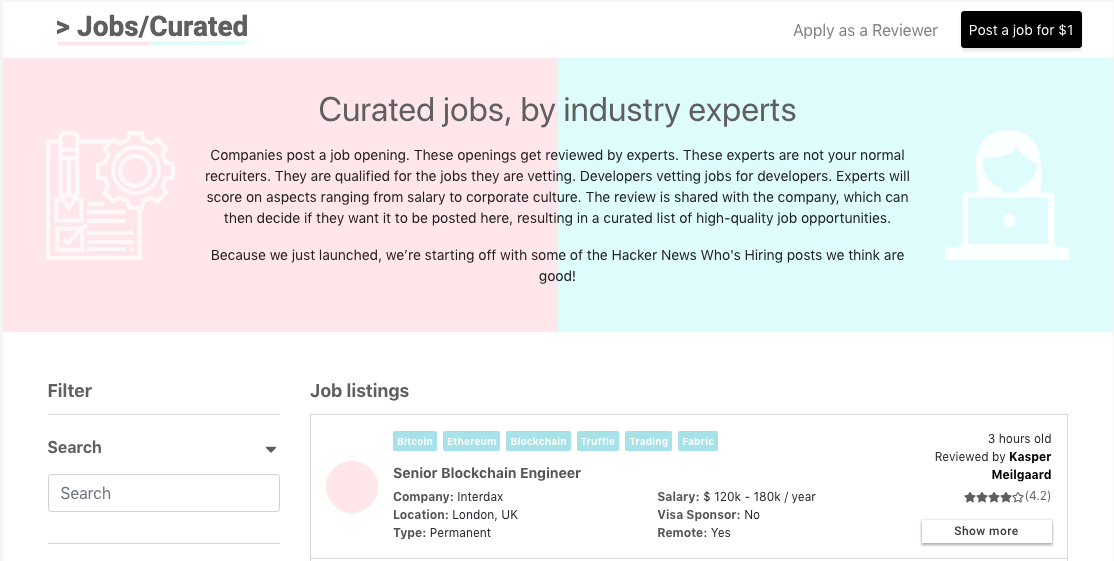Click the person with laptop illustration

1007,196
